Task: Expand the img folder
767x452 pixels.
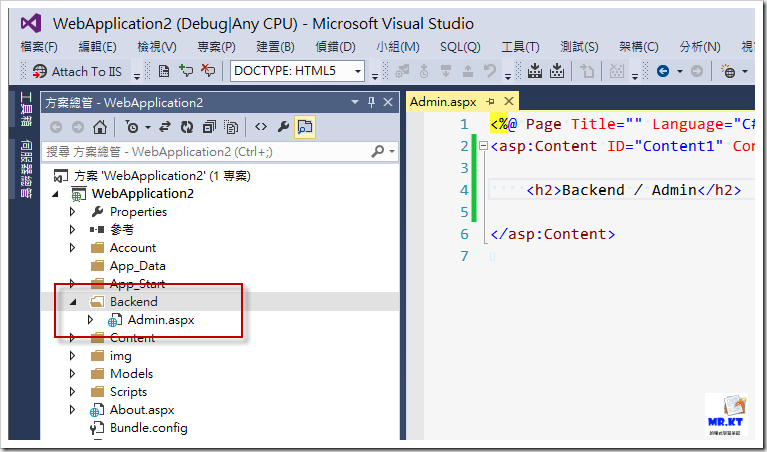Action: (x=72, y=356)
